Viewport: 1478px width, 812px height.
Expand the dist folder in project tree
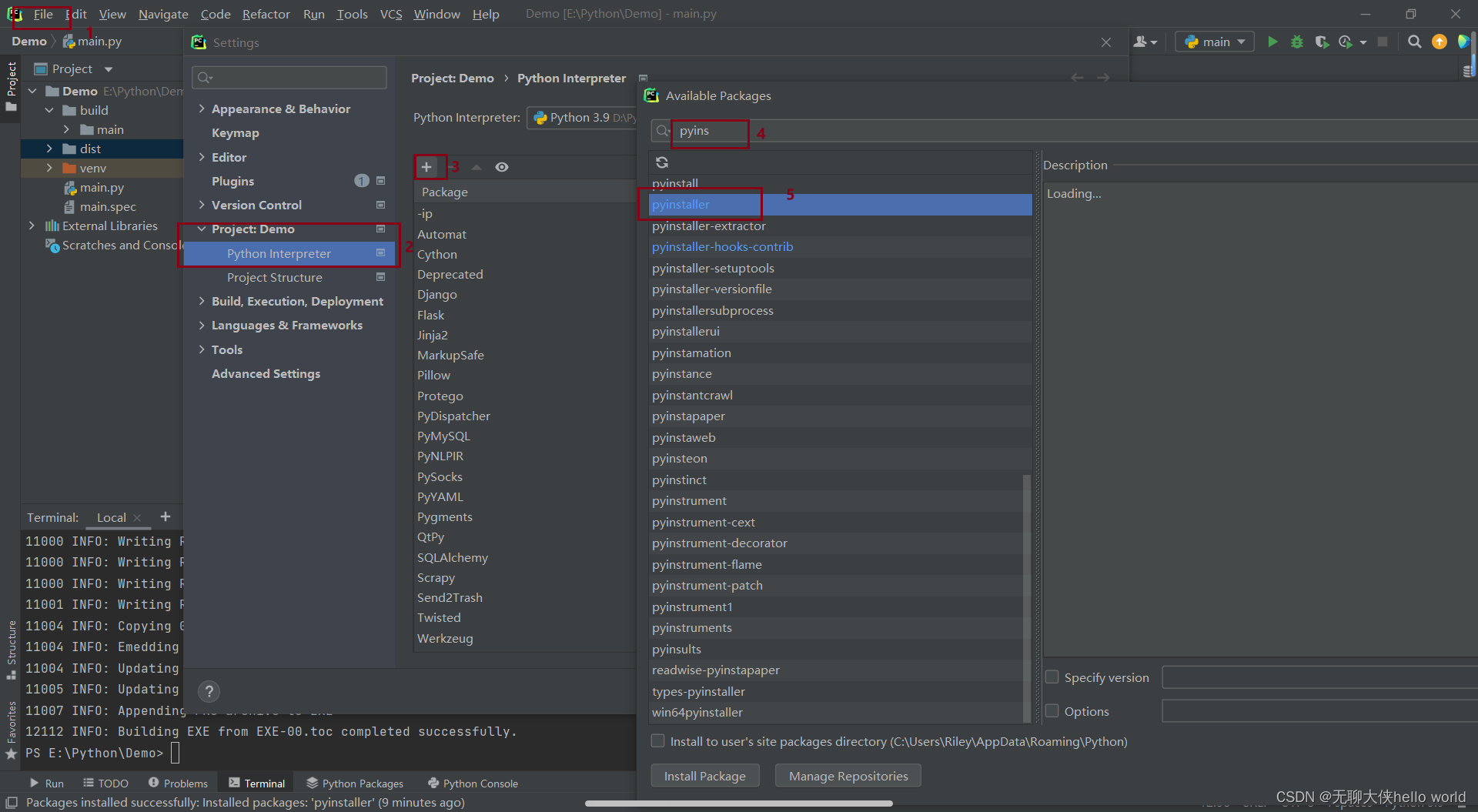[50, 149]
